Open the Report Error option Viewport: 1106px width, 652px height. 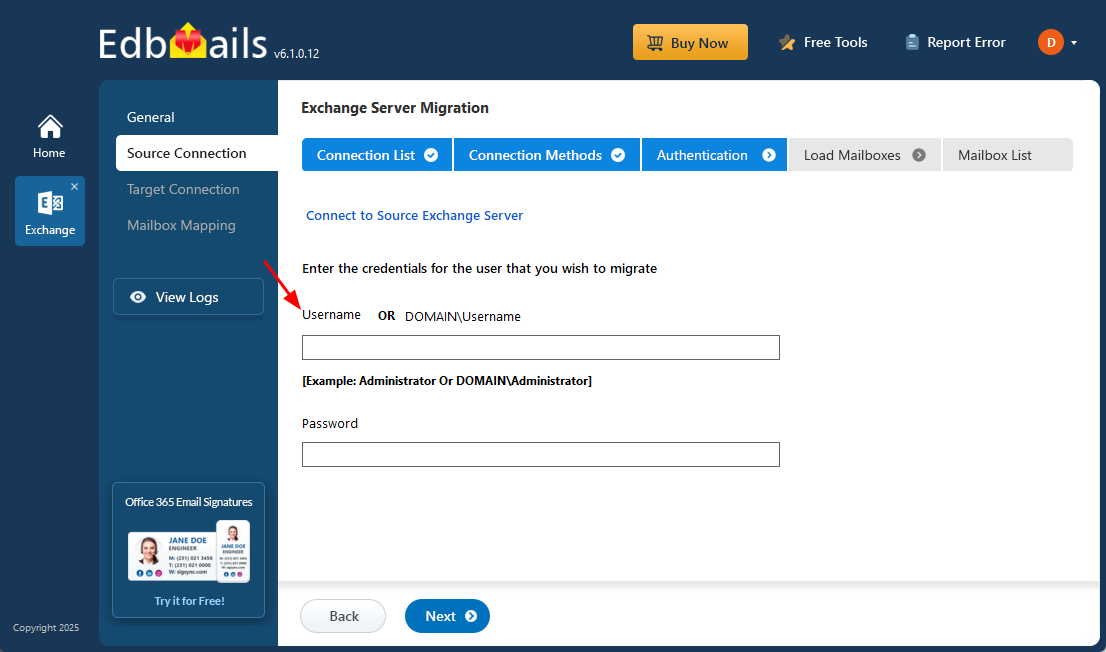955,42
